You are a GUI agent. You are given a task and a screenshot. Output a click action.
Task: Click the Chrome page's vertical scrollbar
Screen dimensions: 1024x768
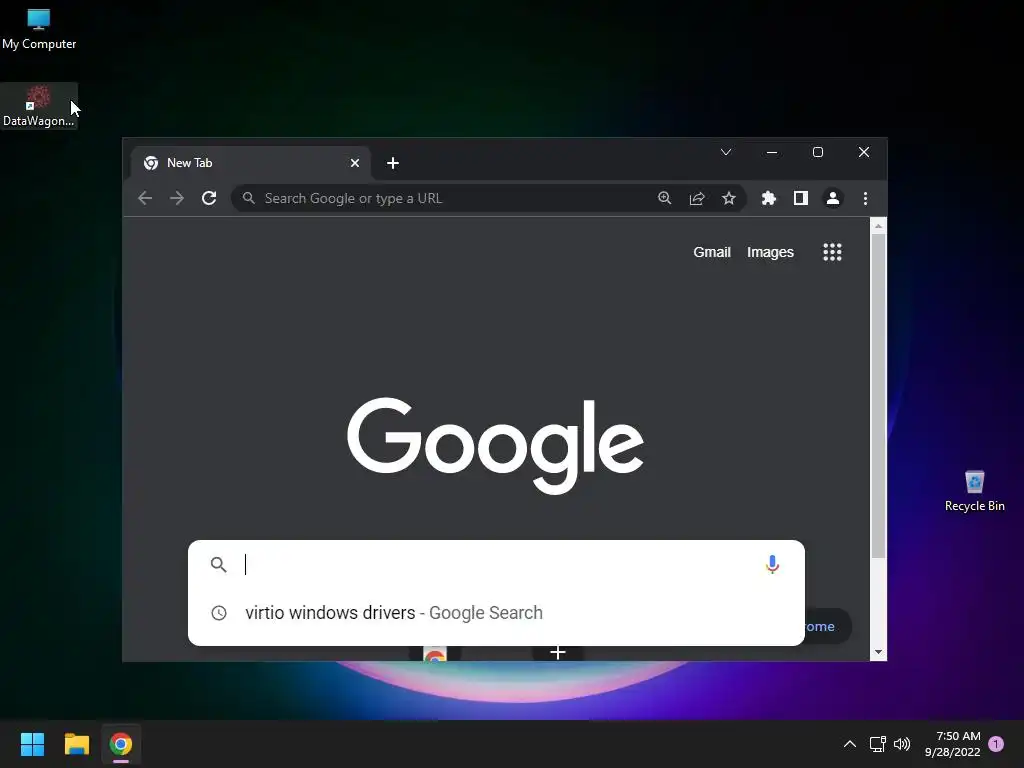tap(878, 396)
